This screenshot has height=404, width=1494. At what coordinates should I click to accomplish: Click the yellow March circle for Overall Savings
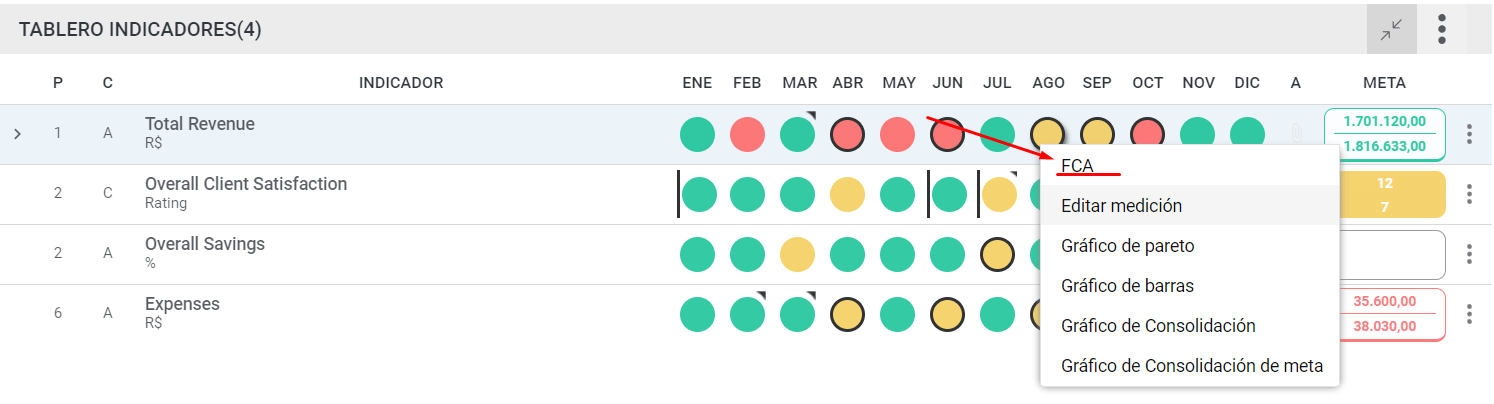pyautogui.click(x=797, y=254)
